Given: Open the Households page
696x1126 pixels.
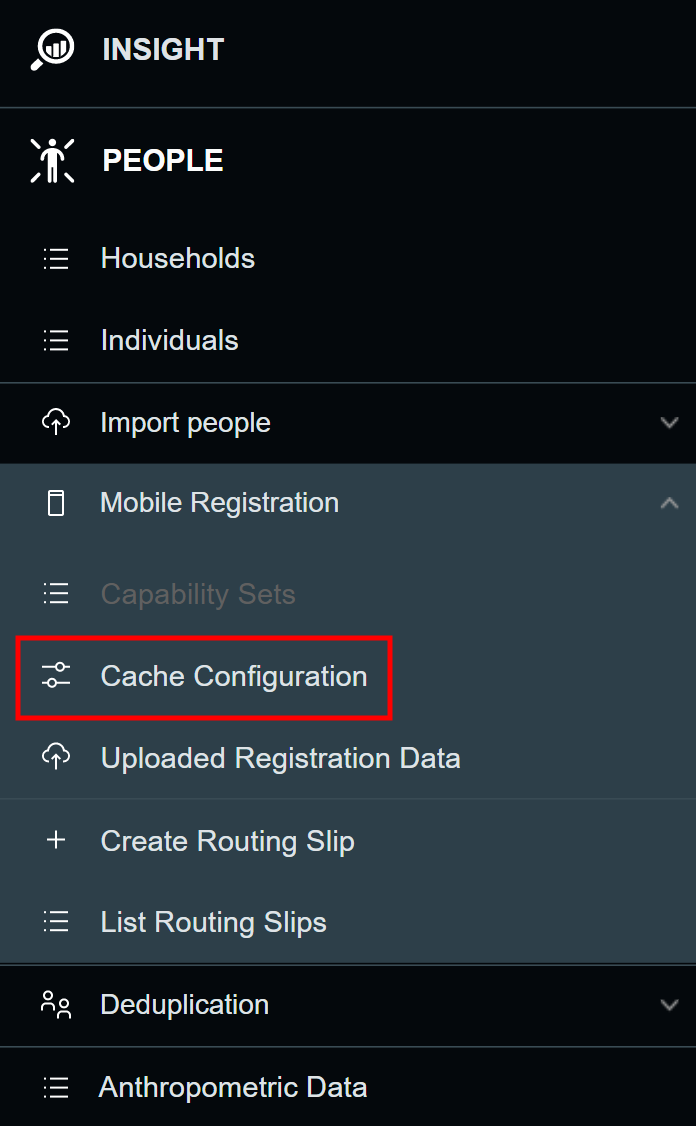Looking at the screenshot, I should pyautogui.click(x=177, y=258).
